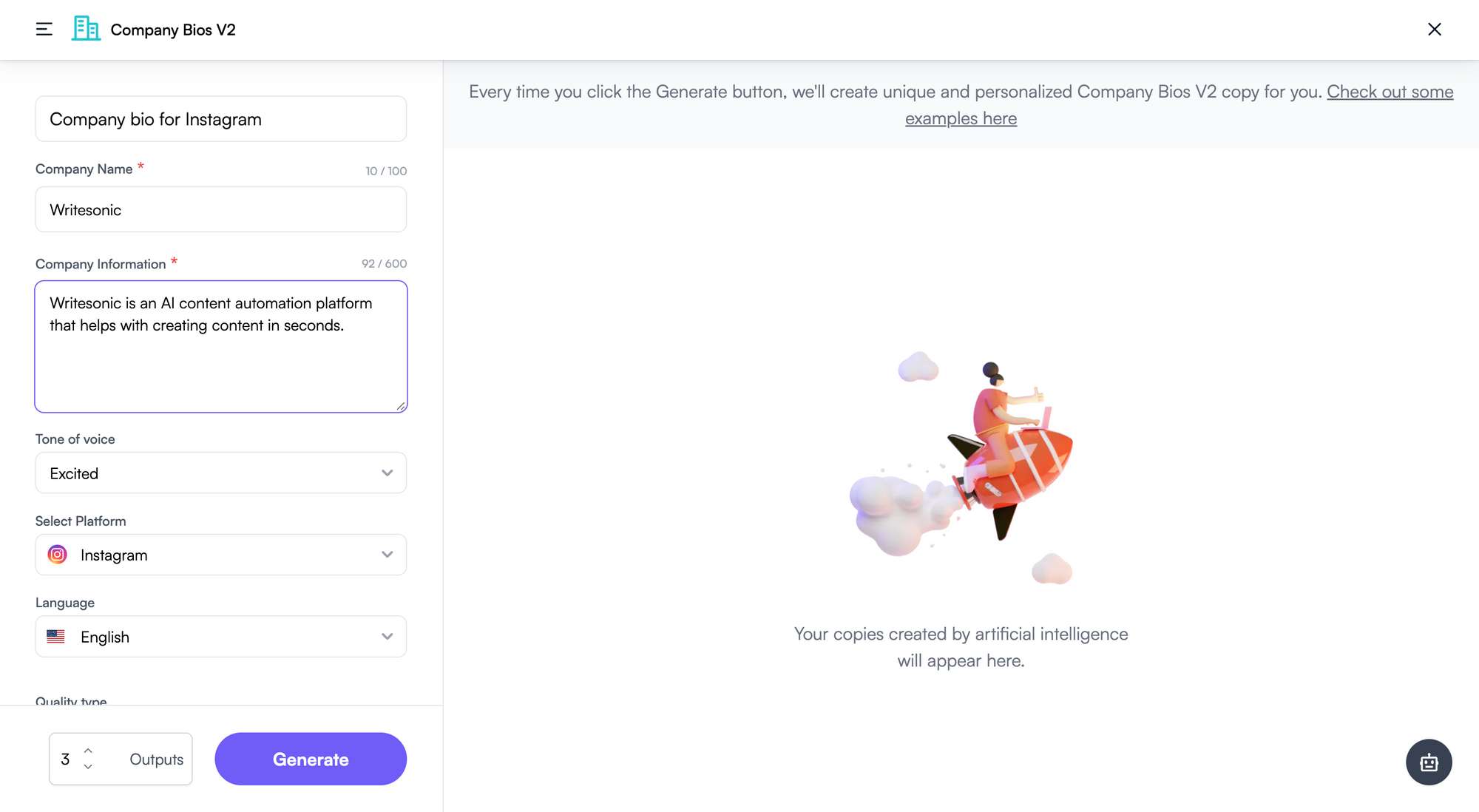This screenshot has width=1479, height=812.
Task: Open the Select Platform dropdown
Action: 220,554
